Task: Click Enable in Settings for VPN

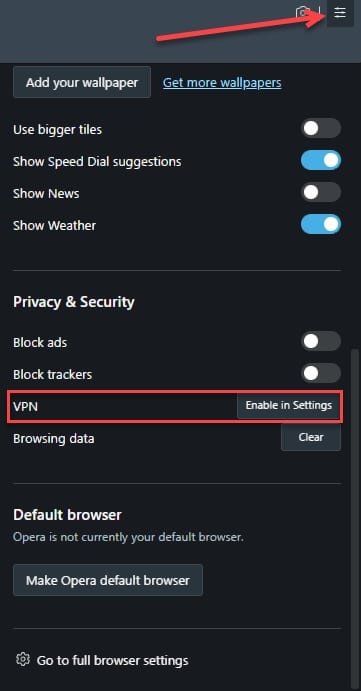Action: (289, 405)
